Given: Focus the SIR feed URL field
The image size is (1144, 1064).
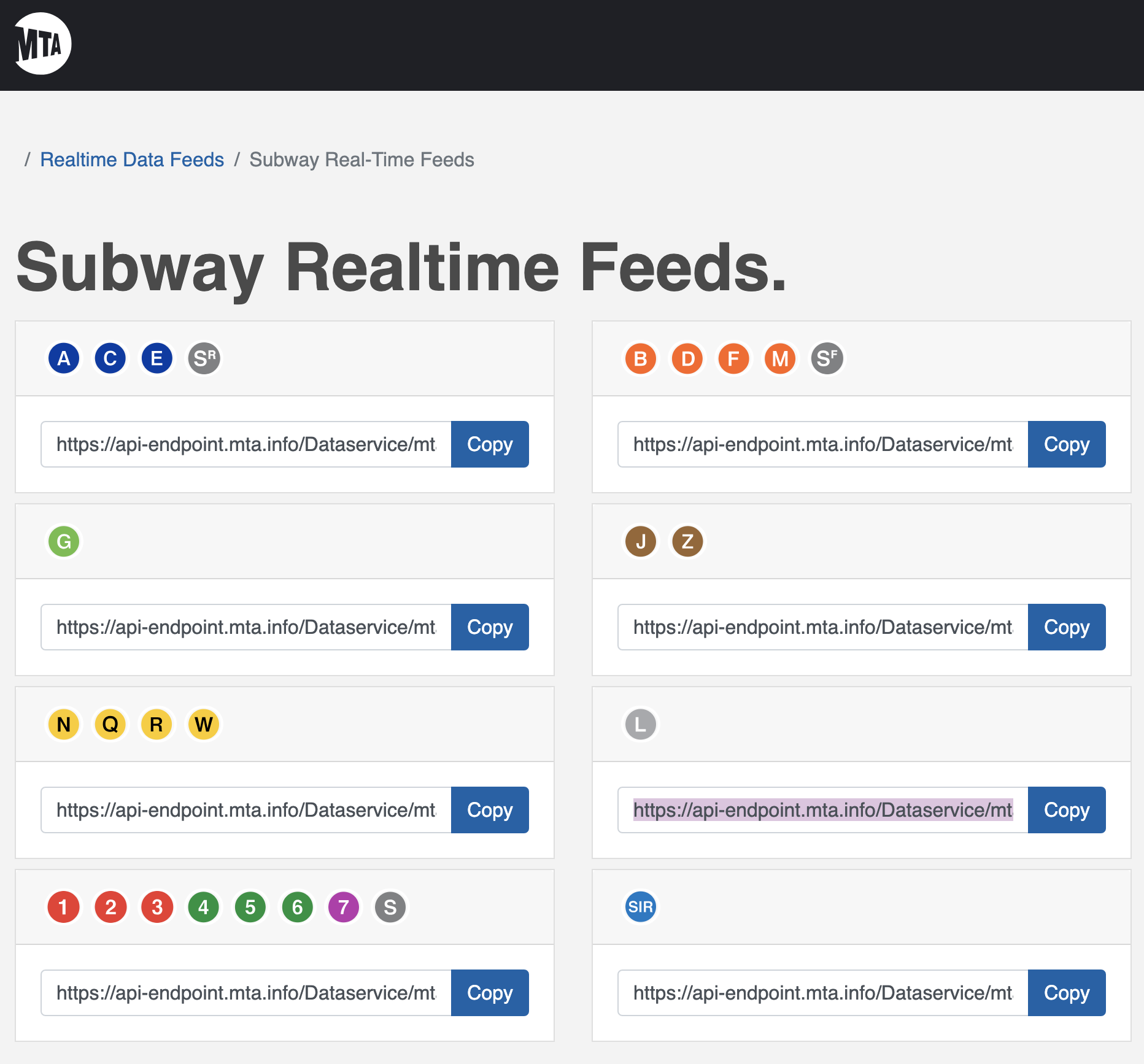Looking at the screenshot, I should (x=823, y=993).
